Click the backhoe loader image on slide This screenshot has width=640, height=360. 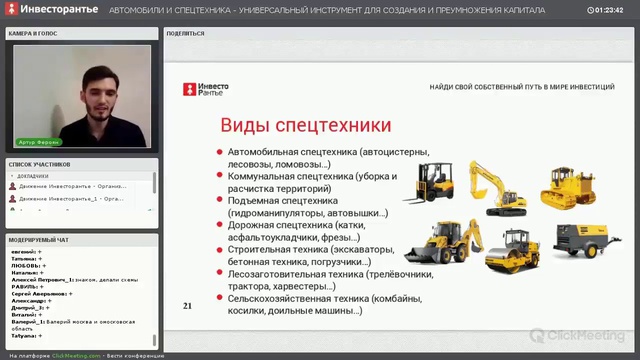click(x=444, y=242)
